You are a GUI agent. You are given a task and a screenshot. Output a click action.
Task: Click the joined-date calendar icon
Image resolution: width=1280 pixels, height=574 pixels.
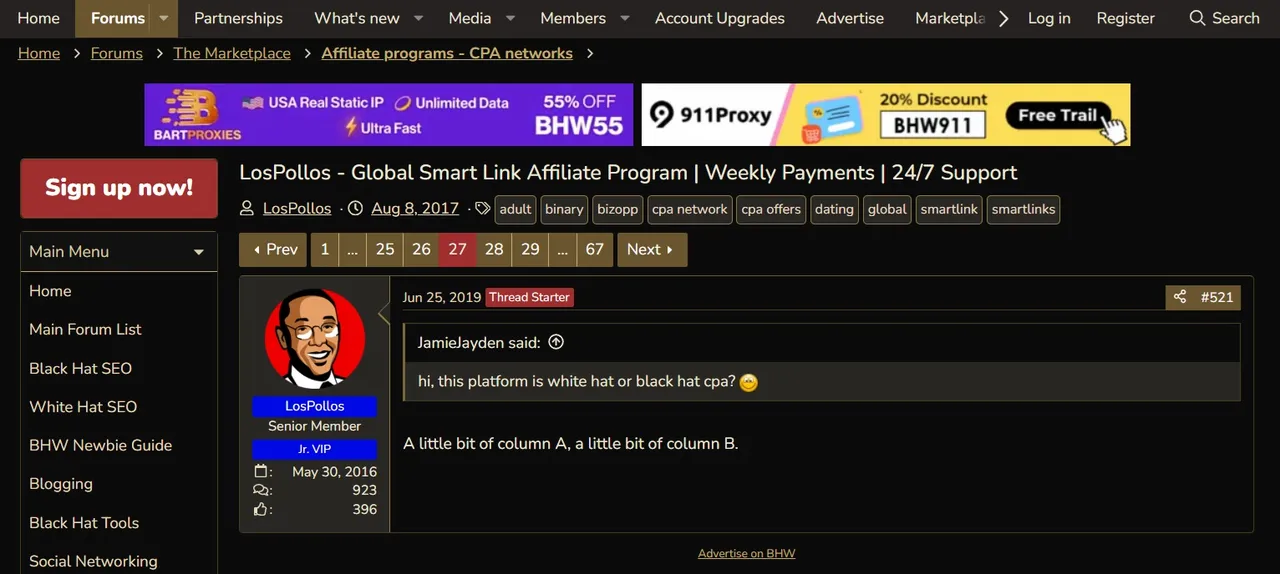(261, 472)
